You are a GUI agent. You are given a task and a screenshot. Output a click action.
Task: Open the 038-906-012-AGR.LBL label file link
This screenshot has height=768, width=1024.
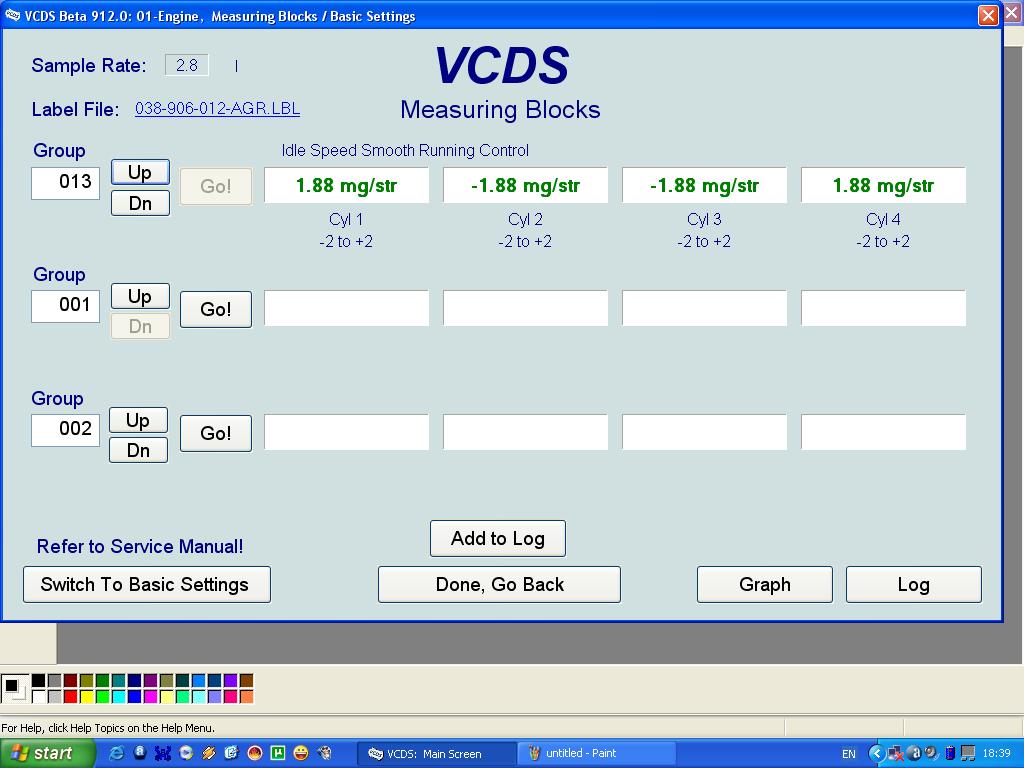pos(217,108)
